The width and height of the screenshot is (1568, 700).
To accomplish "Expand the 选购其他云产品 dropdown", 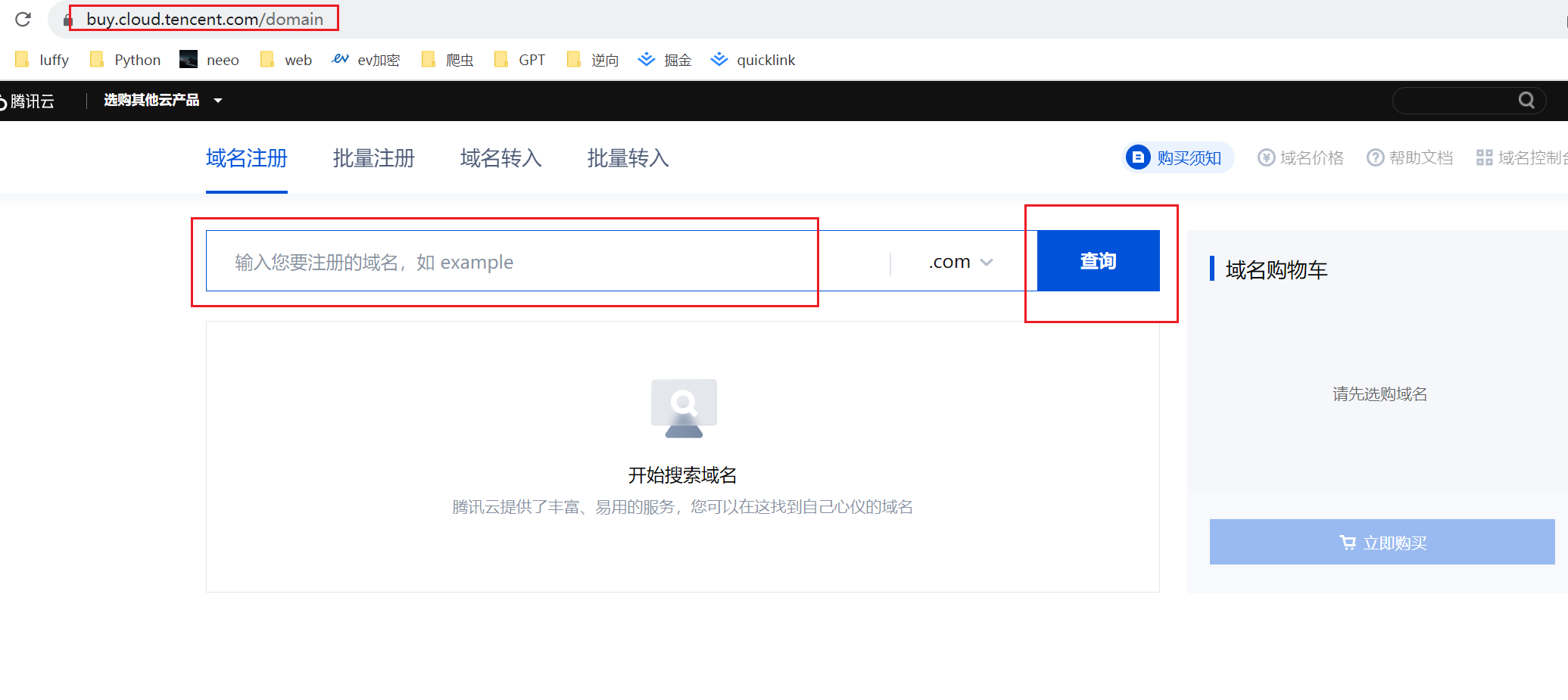I will [x=163, y=100].
